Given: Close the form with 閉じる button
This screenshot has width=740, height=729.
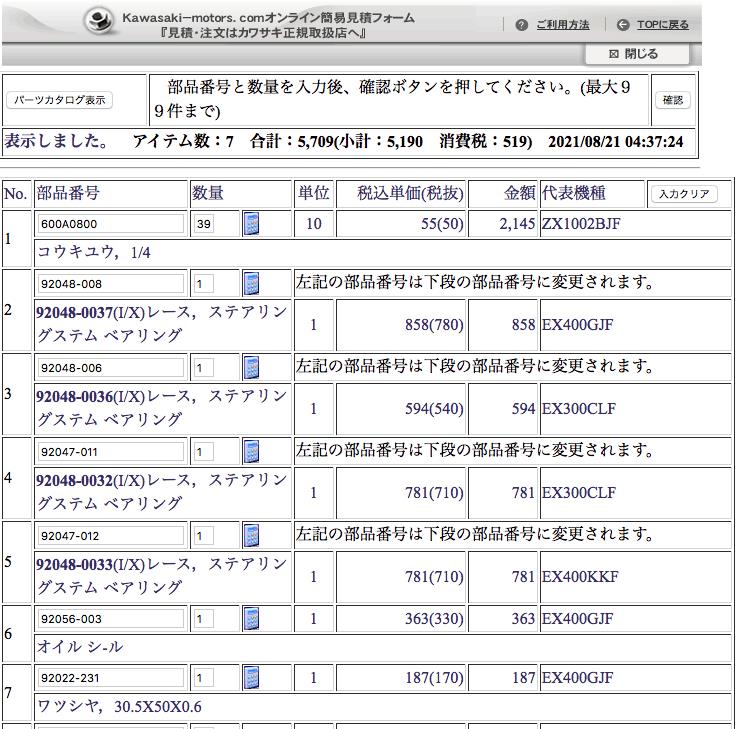Looking at the screenshot, I should (x=637, y=54).
